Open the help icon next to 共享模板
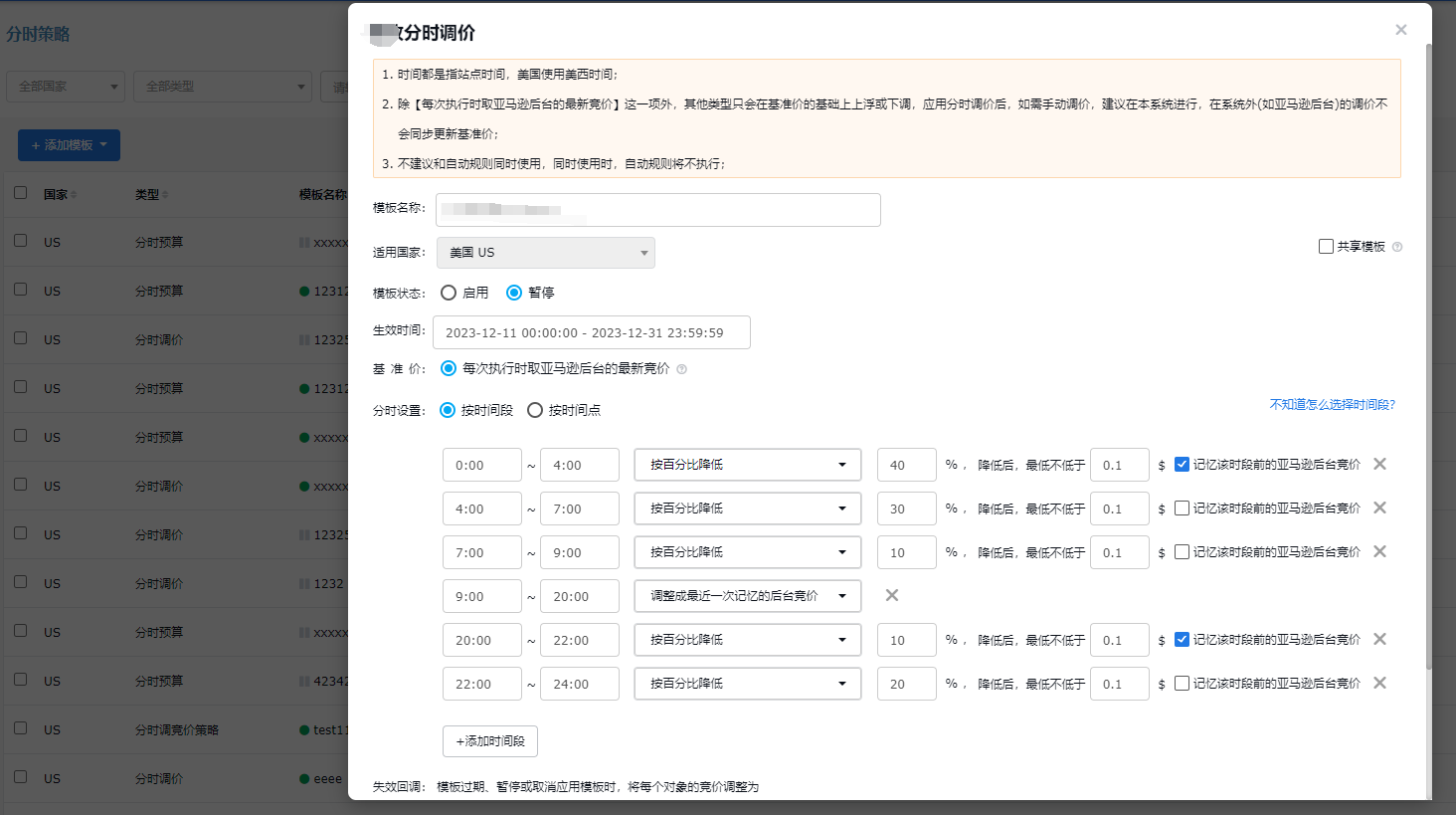Image resolution: width=1456 pixels, height=815 pixels. coord(1397,247)
